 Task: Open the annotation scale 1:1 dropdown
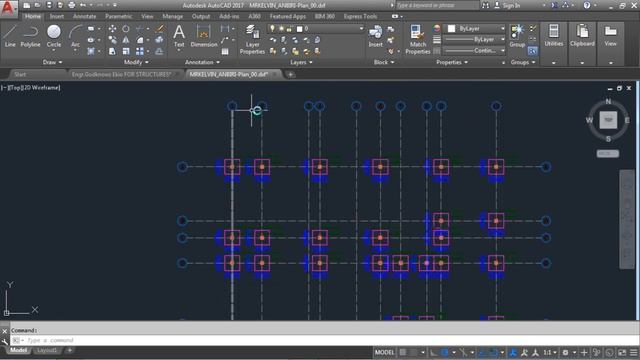550,352
